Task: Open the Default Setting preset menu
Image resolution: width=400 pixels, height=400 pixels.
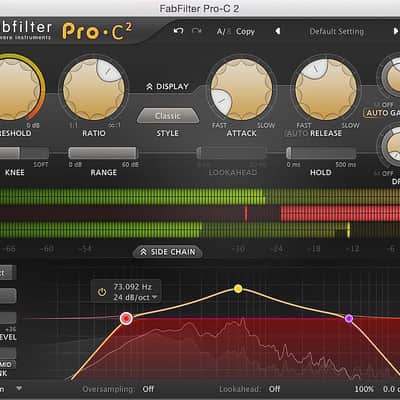Action: tap(337, 32)
